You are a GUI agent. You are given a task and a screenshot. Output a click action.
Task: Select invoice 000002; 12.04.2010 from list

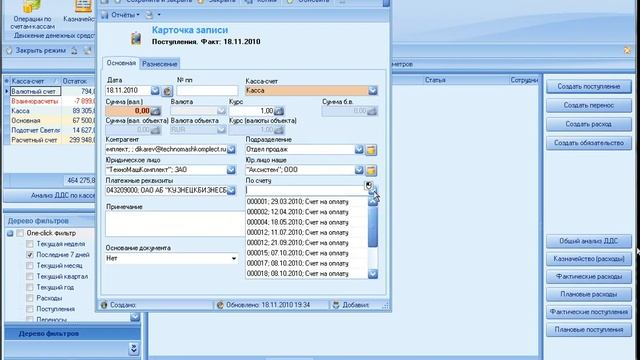click(x=307, y=212)
